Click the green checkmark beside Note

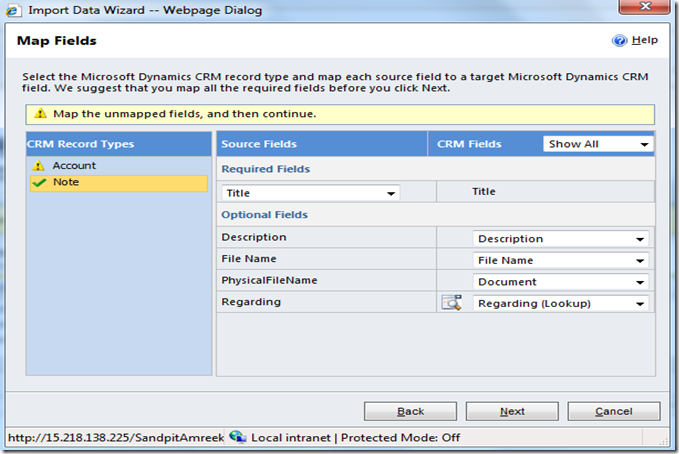39,182
